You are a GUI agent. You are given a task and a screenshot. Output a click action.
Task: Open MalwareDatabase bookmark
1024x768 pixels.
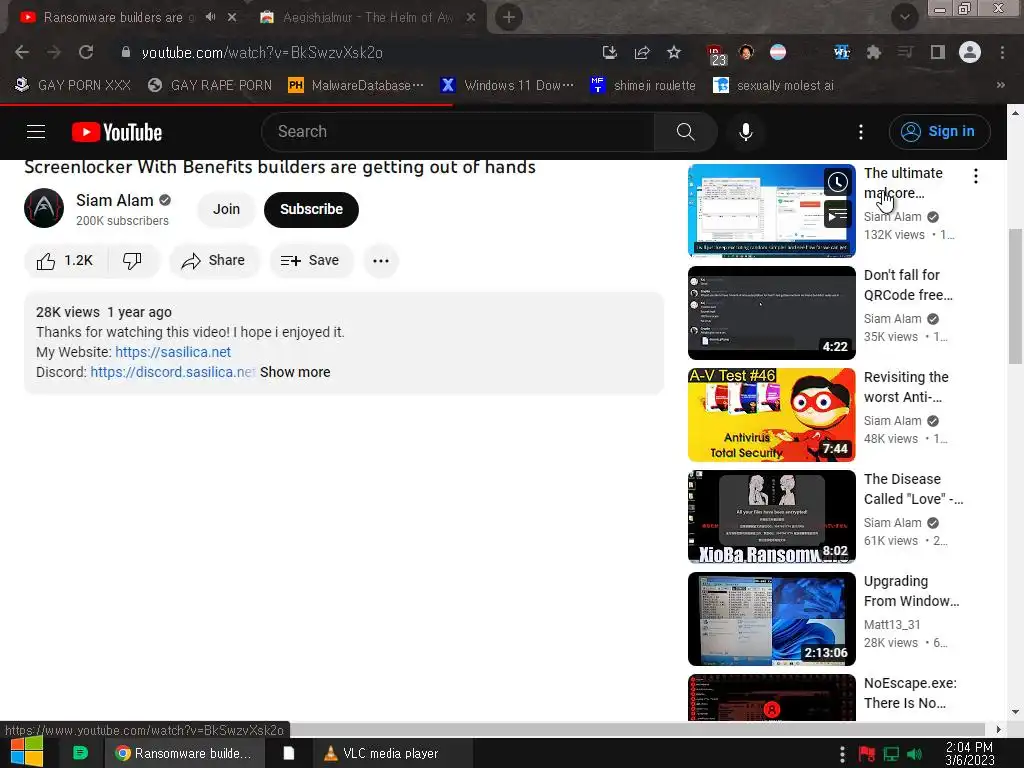357,85
